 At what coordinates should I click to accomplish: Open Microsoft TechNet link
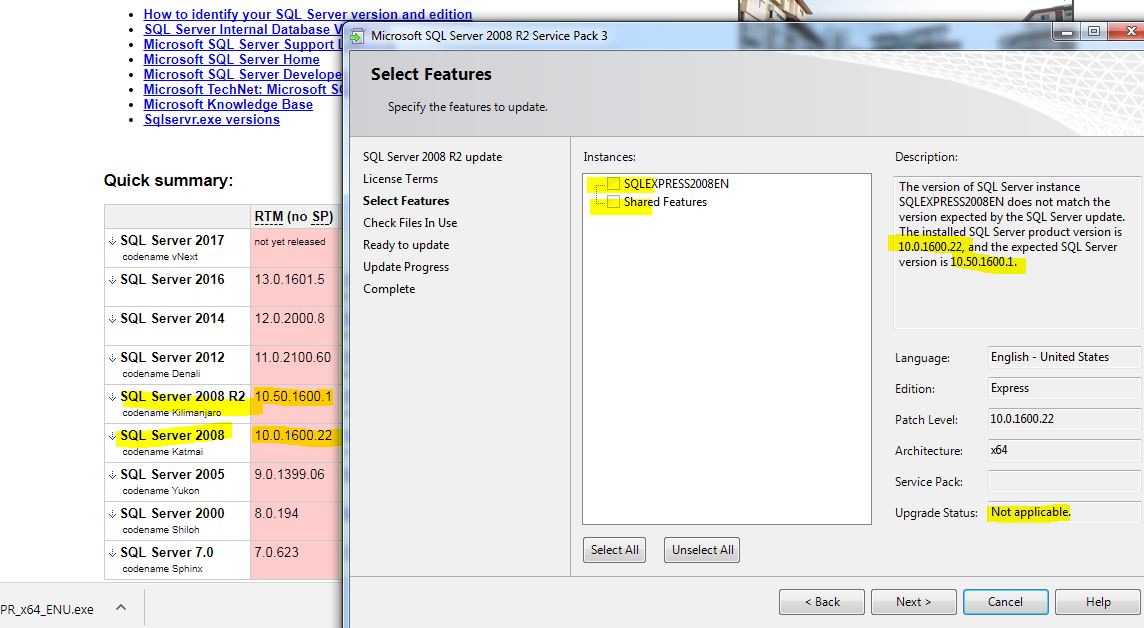pos(243,90)
